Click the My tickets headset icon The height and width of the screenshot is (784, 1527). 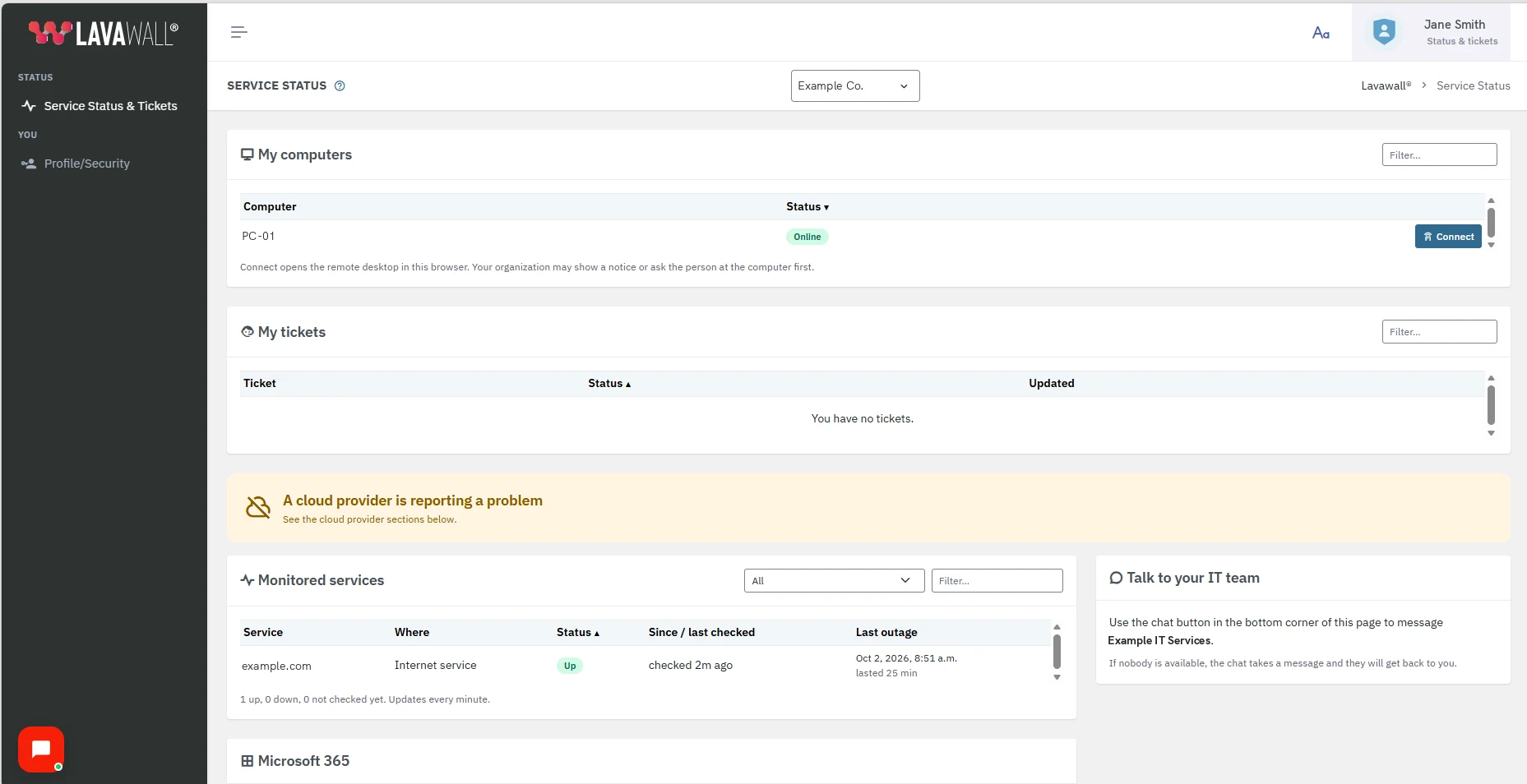pos(247,332)
